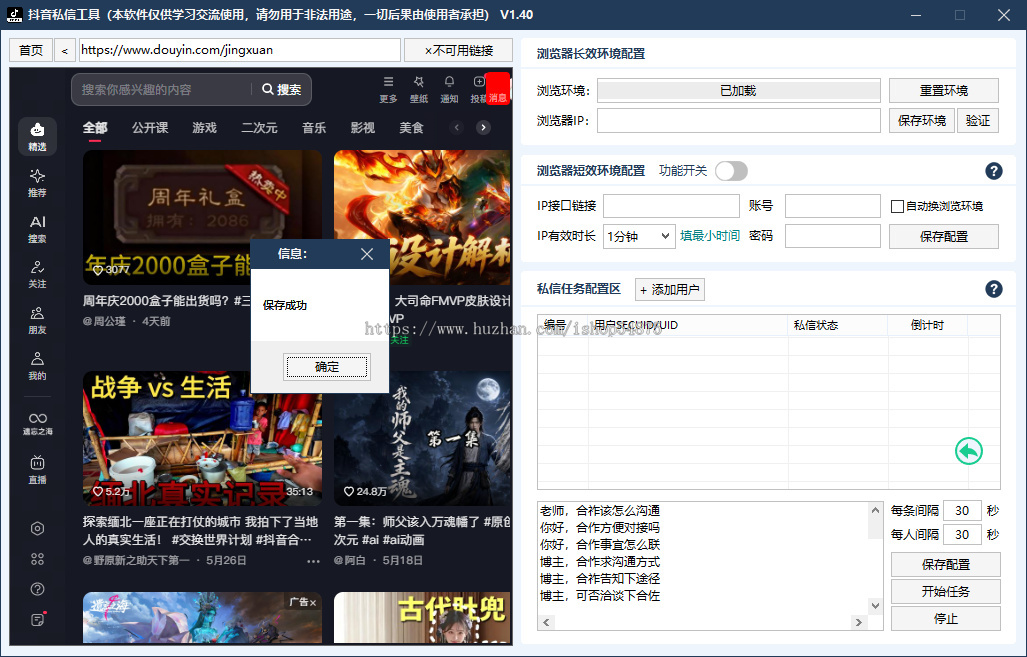Screen dimensions: 1027x657
Task: Click the + 添加用户 button
Action: coord(670,290)
